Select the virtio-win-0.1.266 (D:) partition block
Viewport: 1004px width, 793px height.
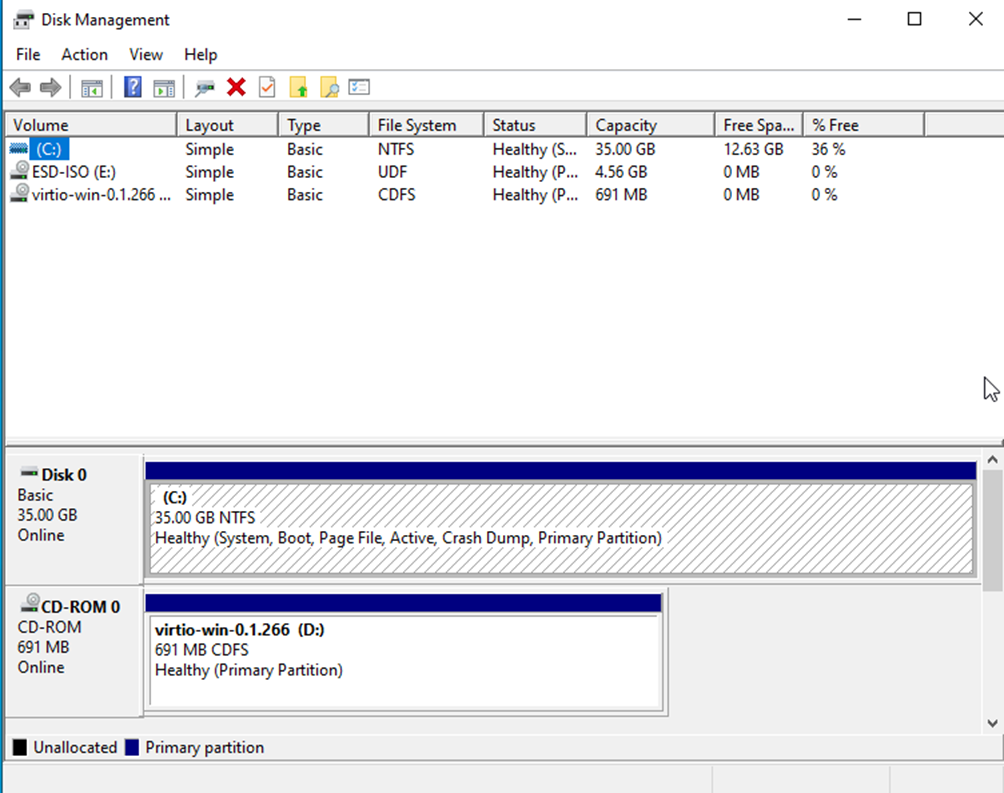click(402, 660)
